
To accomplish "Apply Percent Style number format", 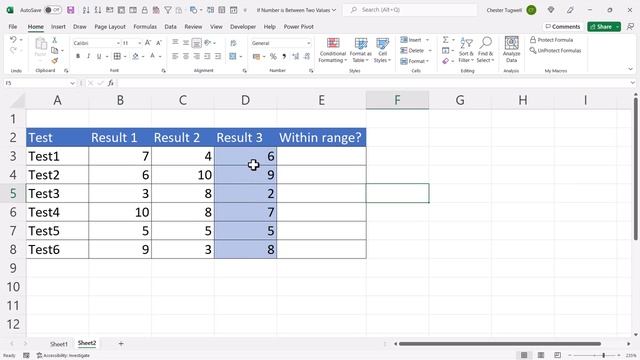I will (x=273, y=56).
